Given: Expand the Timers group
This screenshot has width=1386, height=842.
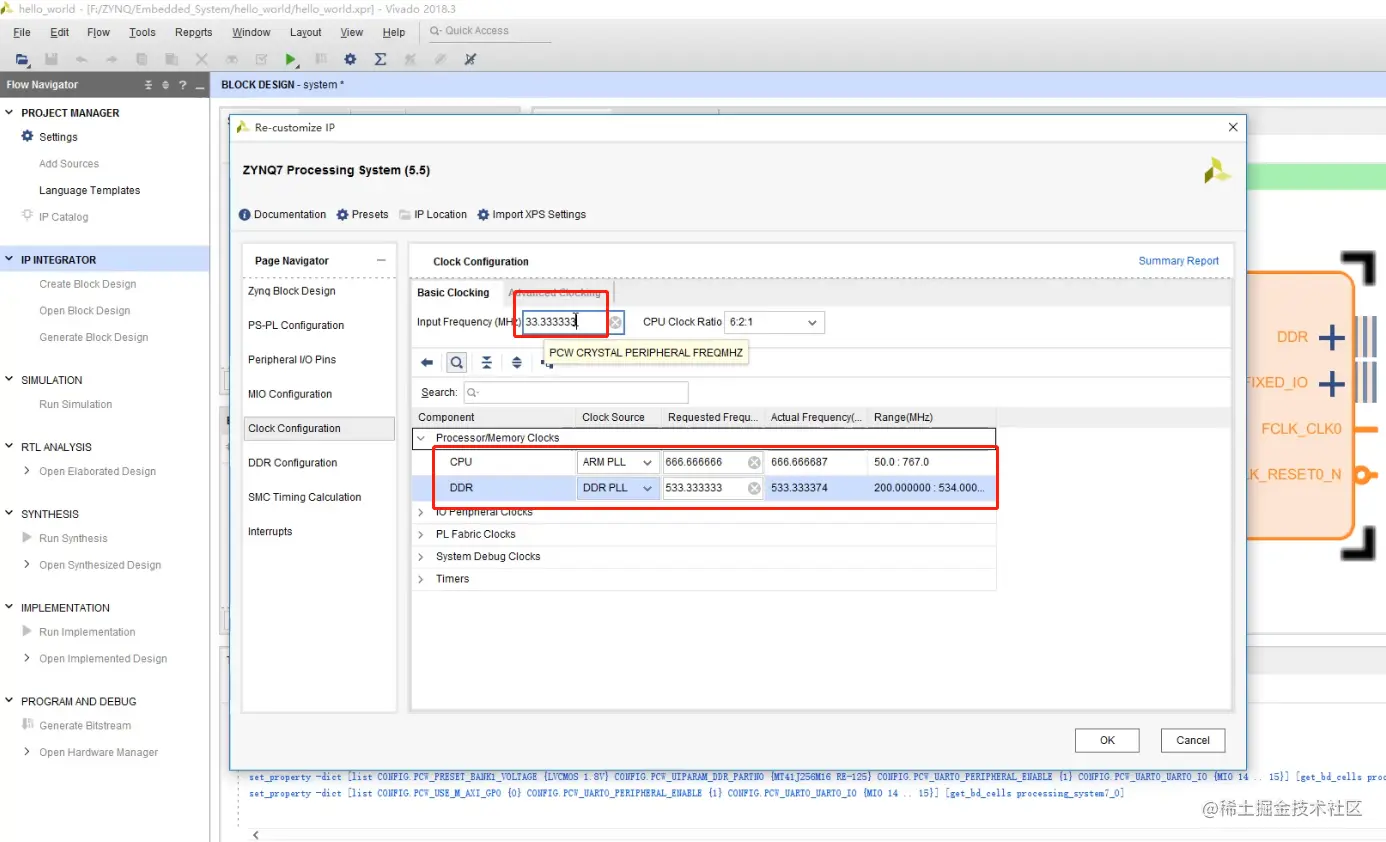Looking at the screenshot, I should pos(422,579).
